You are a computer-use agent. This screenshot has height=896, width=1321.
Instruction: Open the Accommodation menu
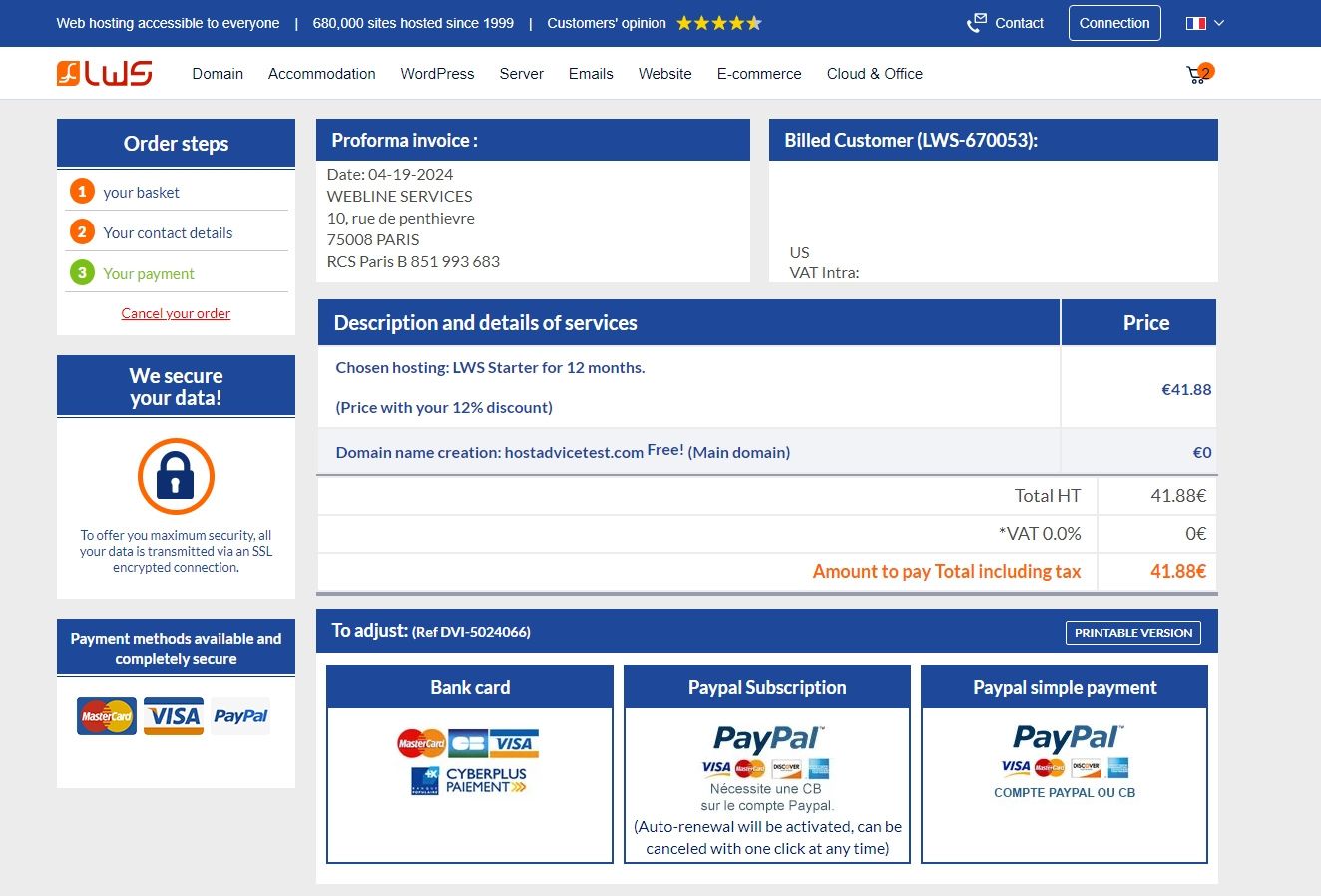coord(322,74)
